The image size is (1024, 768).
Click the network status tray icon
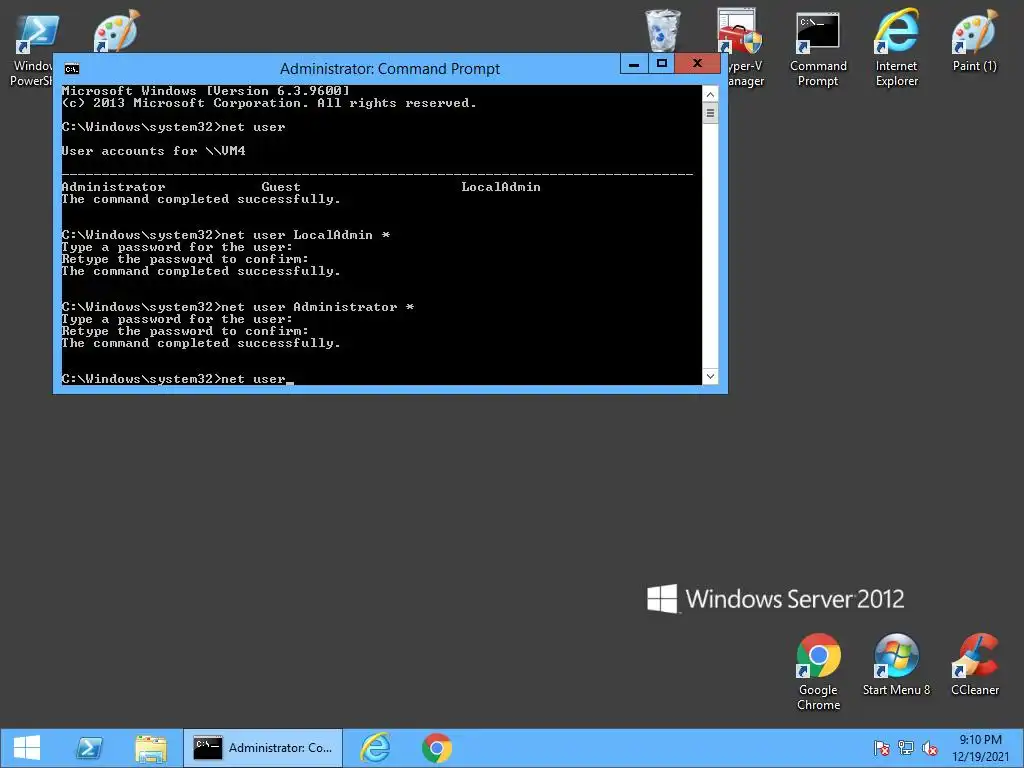906,748
